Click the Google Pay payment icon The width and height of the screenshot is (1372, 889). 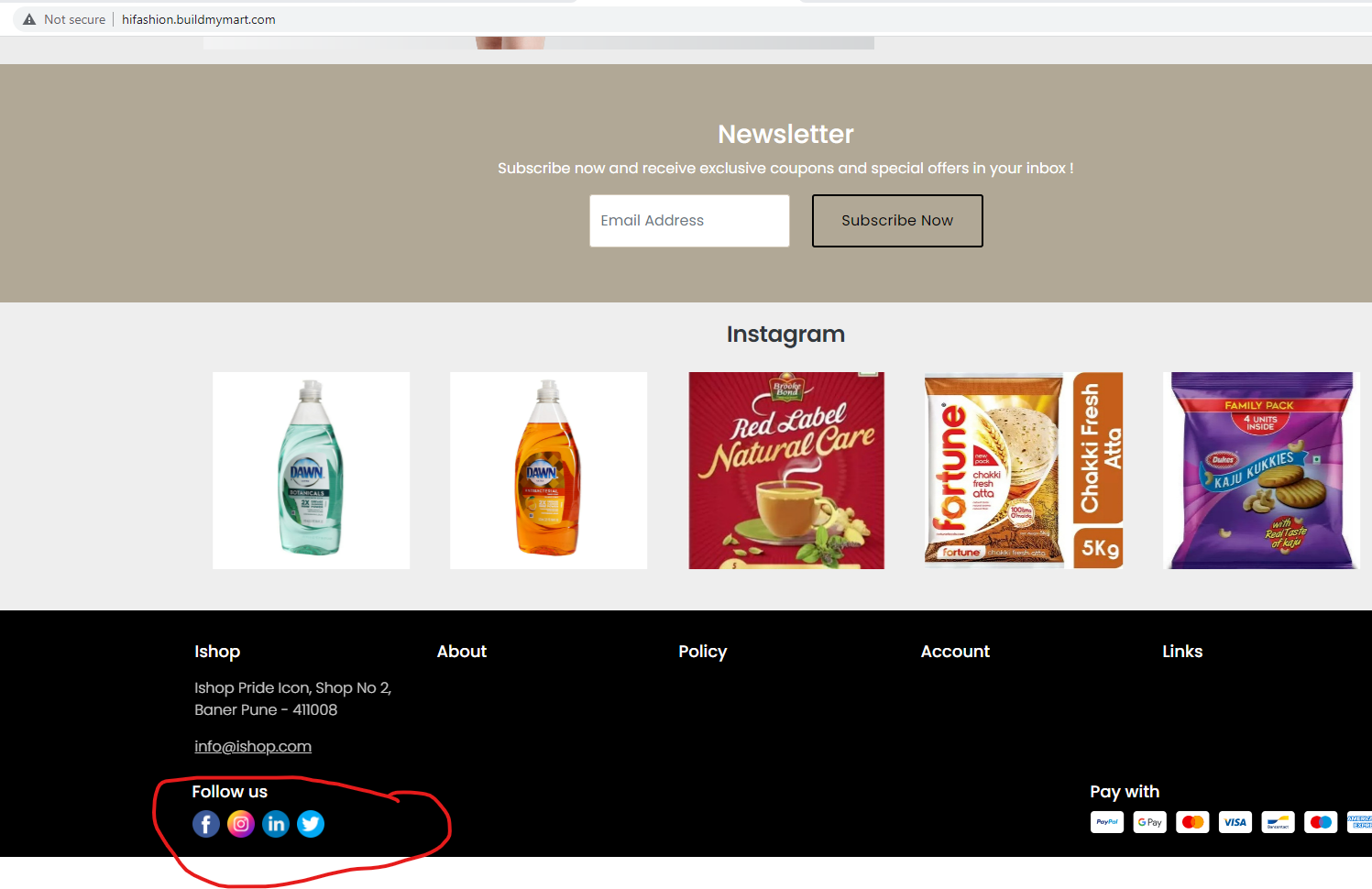[1150, 822]
